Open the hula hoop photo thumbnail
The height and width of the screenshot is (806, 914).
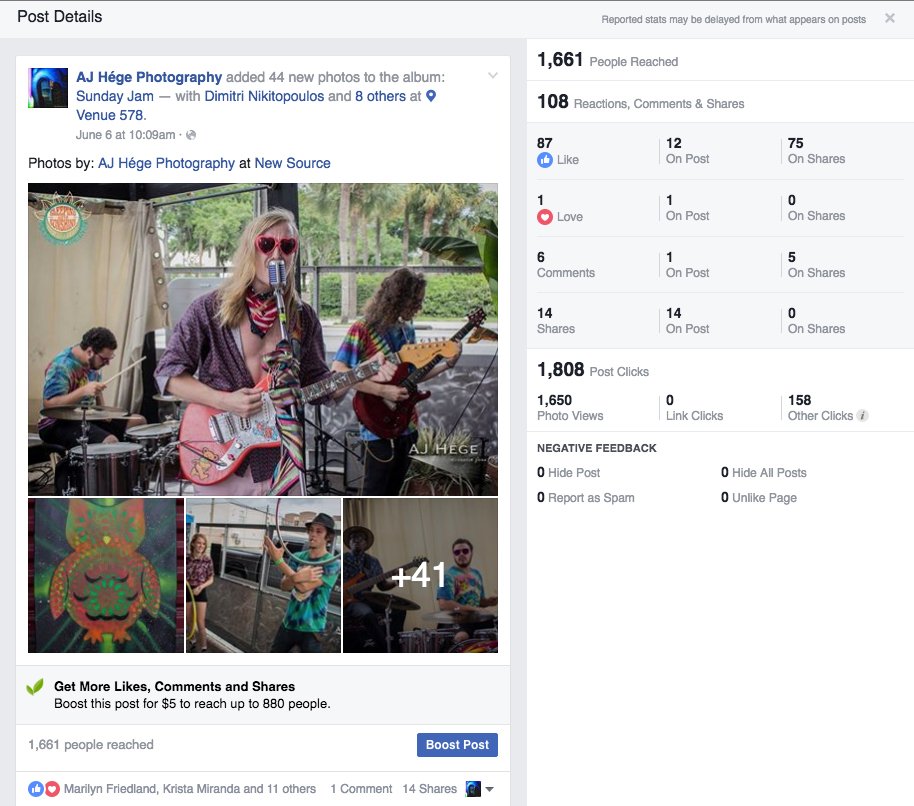263,575
